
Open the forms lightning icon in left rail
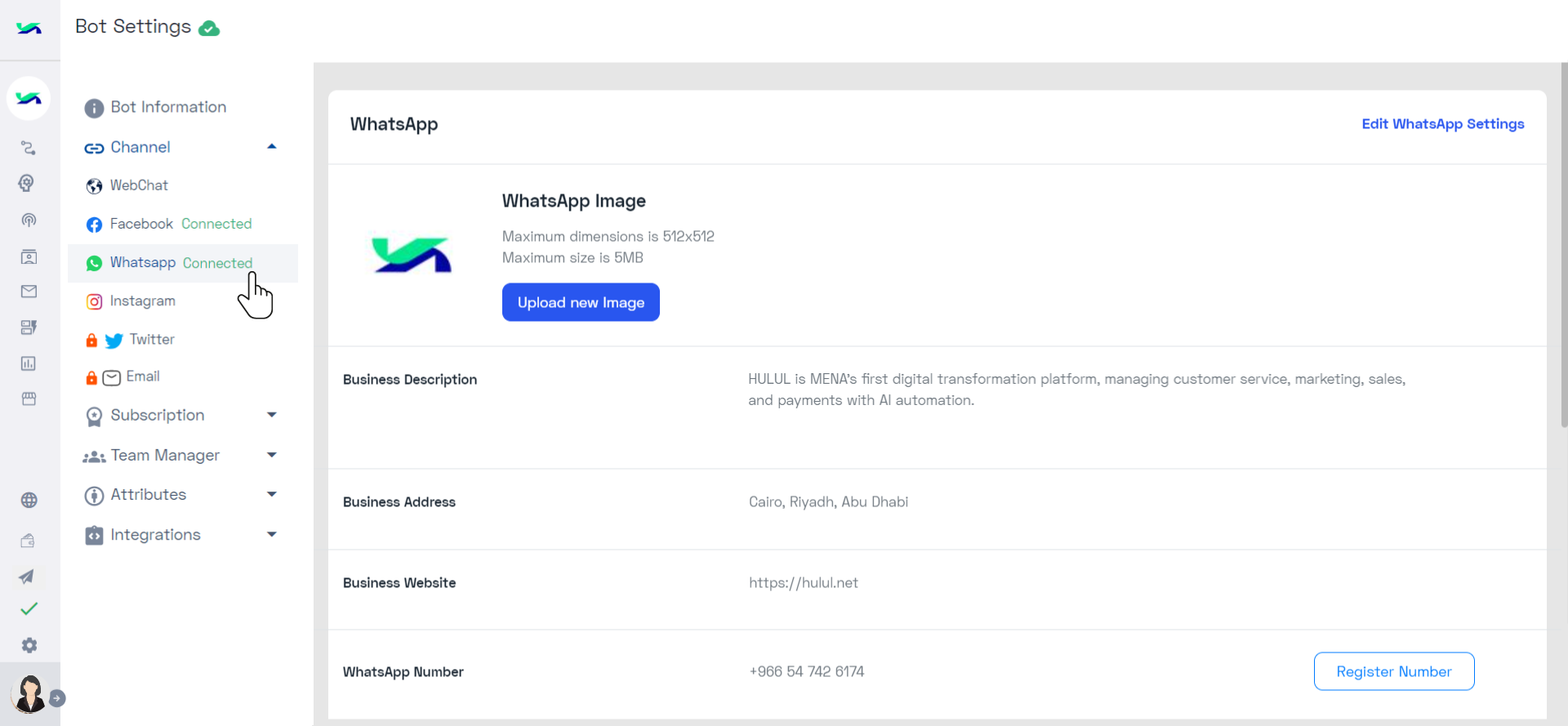coord(29,327)
